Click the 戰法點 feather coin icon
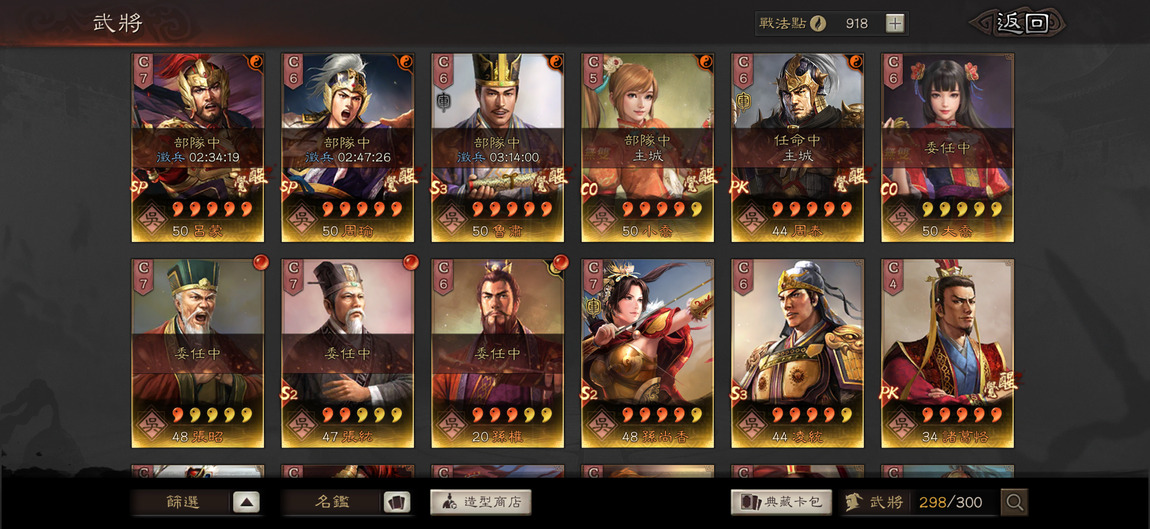 [x=818, y=23]
